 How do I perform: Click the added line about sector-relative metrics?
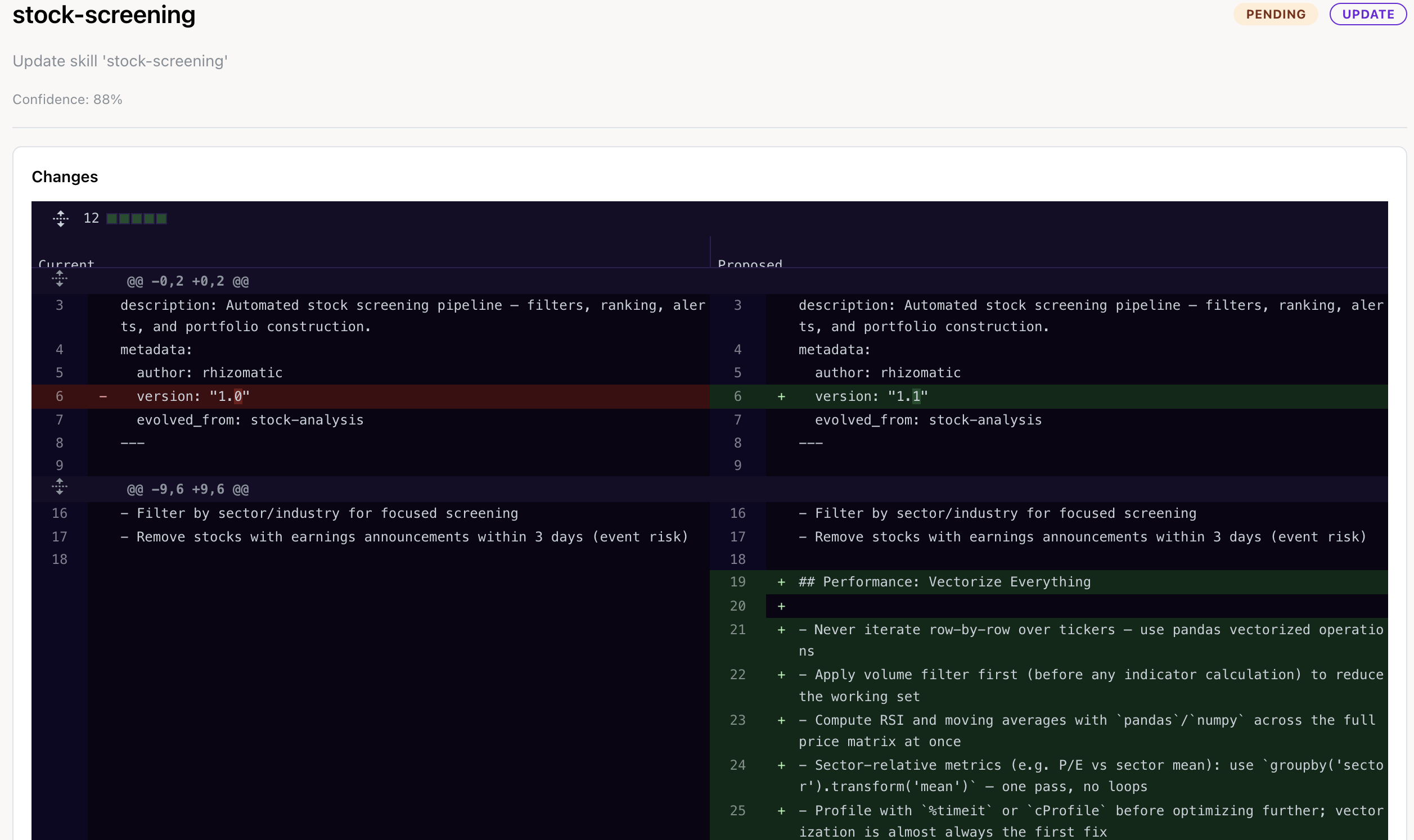click(x=1091, y=775)
